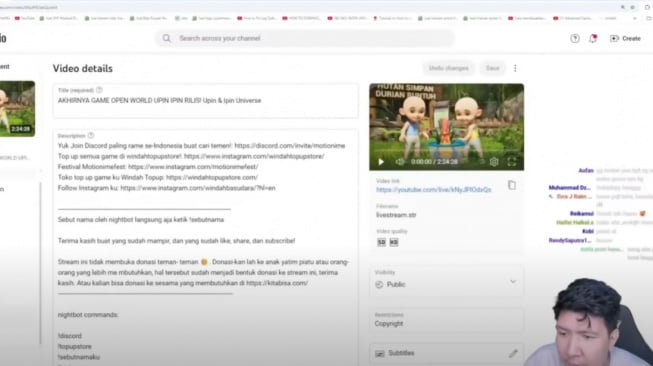
Task: Open the discord.com/invite/motionime link text
Action: tap(290, 146)
